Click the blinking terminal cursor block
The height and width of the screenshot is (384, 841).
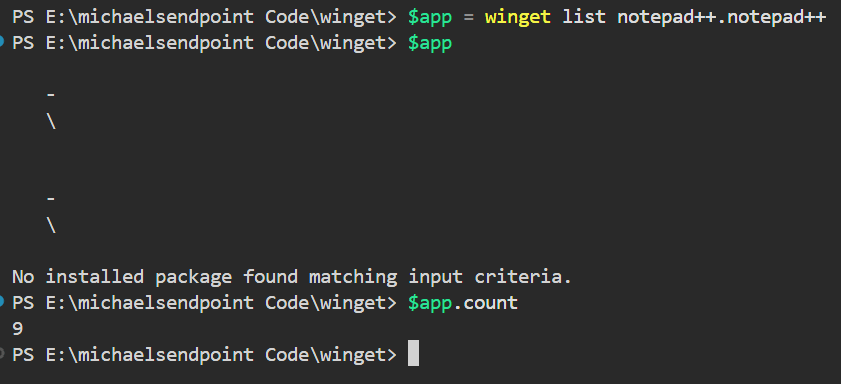tap(413, 353)
